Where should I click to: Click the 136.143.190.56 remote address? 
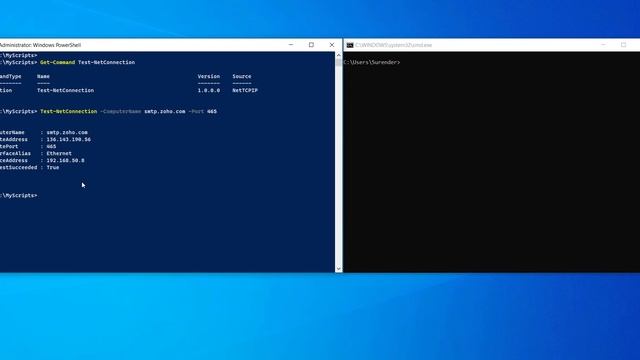pyautogui.click(x=69, y=140)
